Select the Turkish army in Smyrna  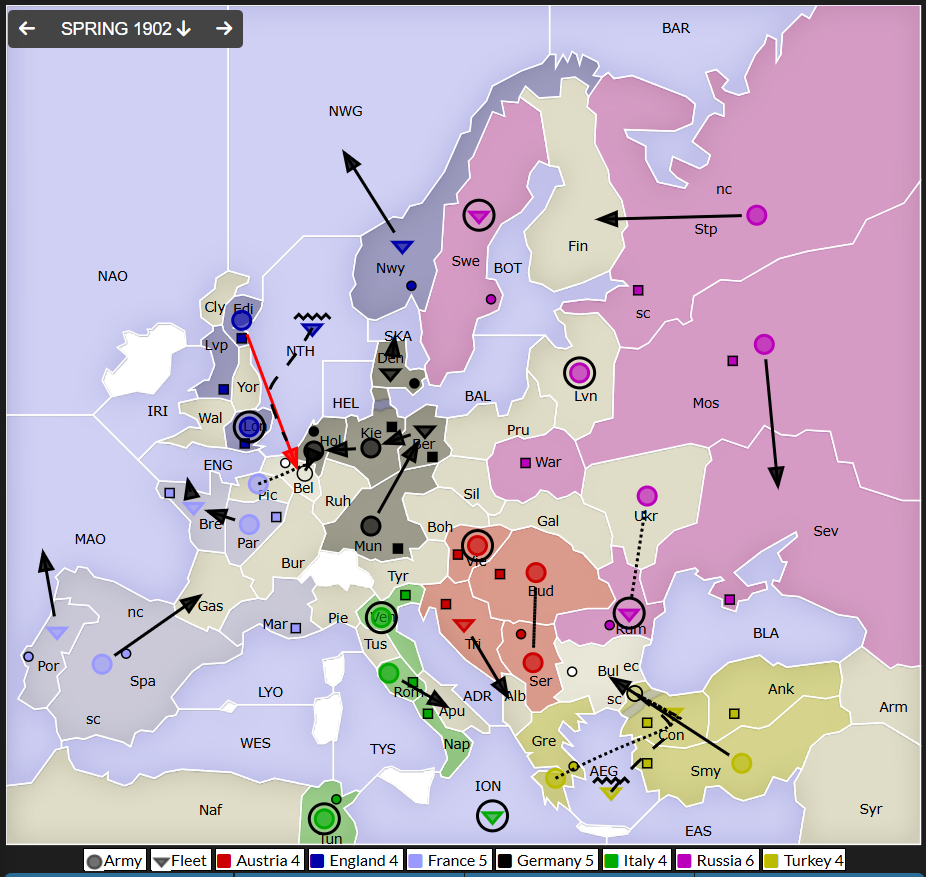point(741,763)
